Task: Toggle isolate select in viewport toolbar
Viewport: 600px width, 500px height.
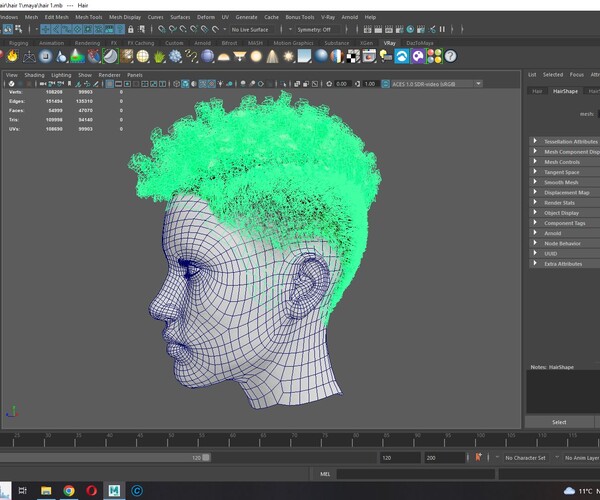Action: [x=284, y=84]
